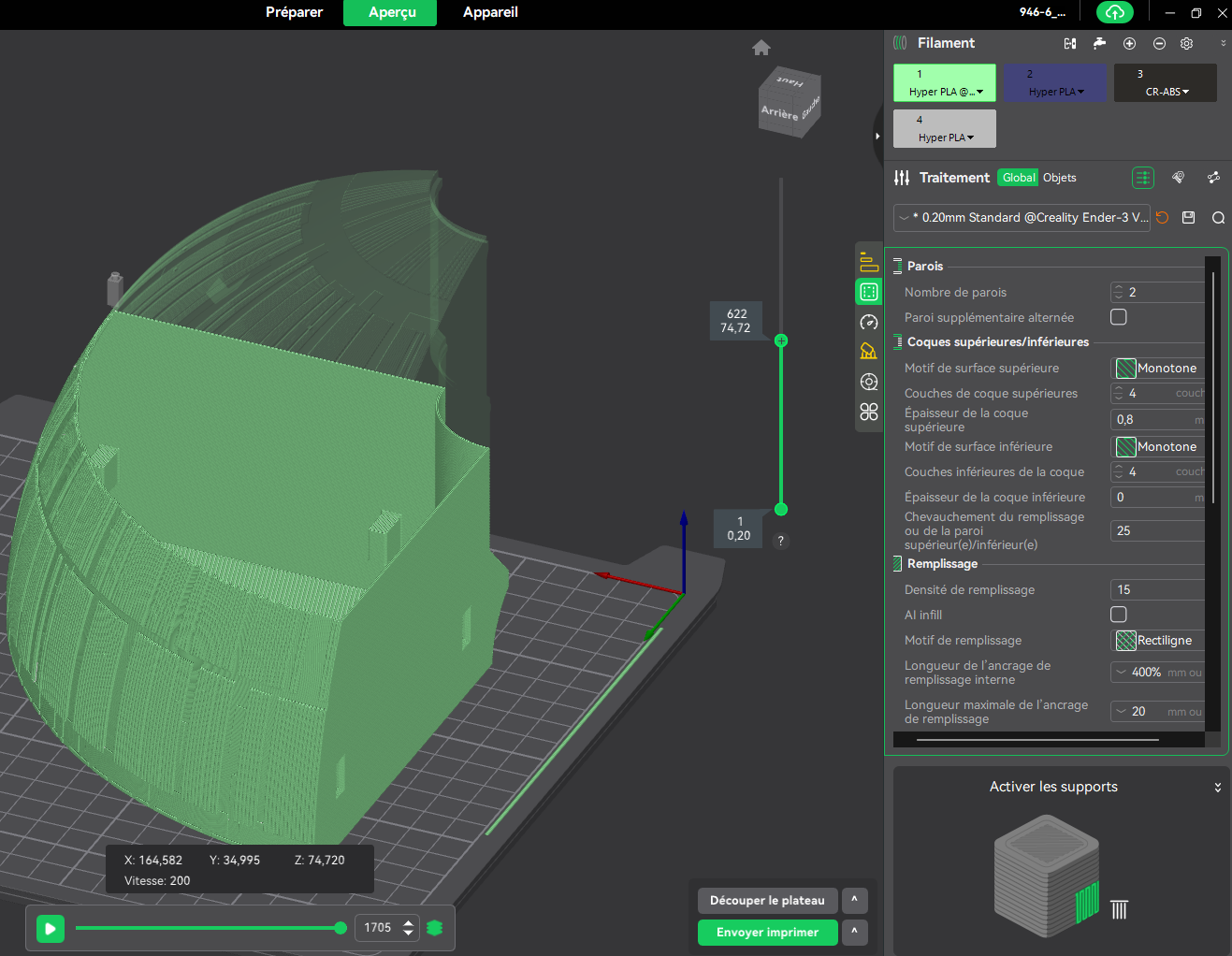Click the upper layer slider handle at 622
Viewport: 1232px width, 956px height.
(x=781, y=340)
